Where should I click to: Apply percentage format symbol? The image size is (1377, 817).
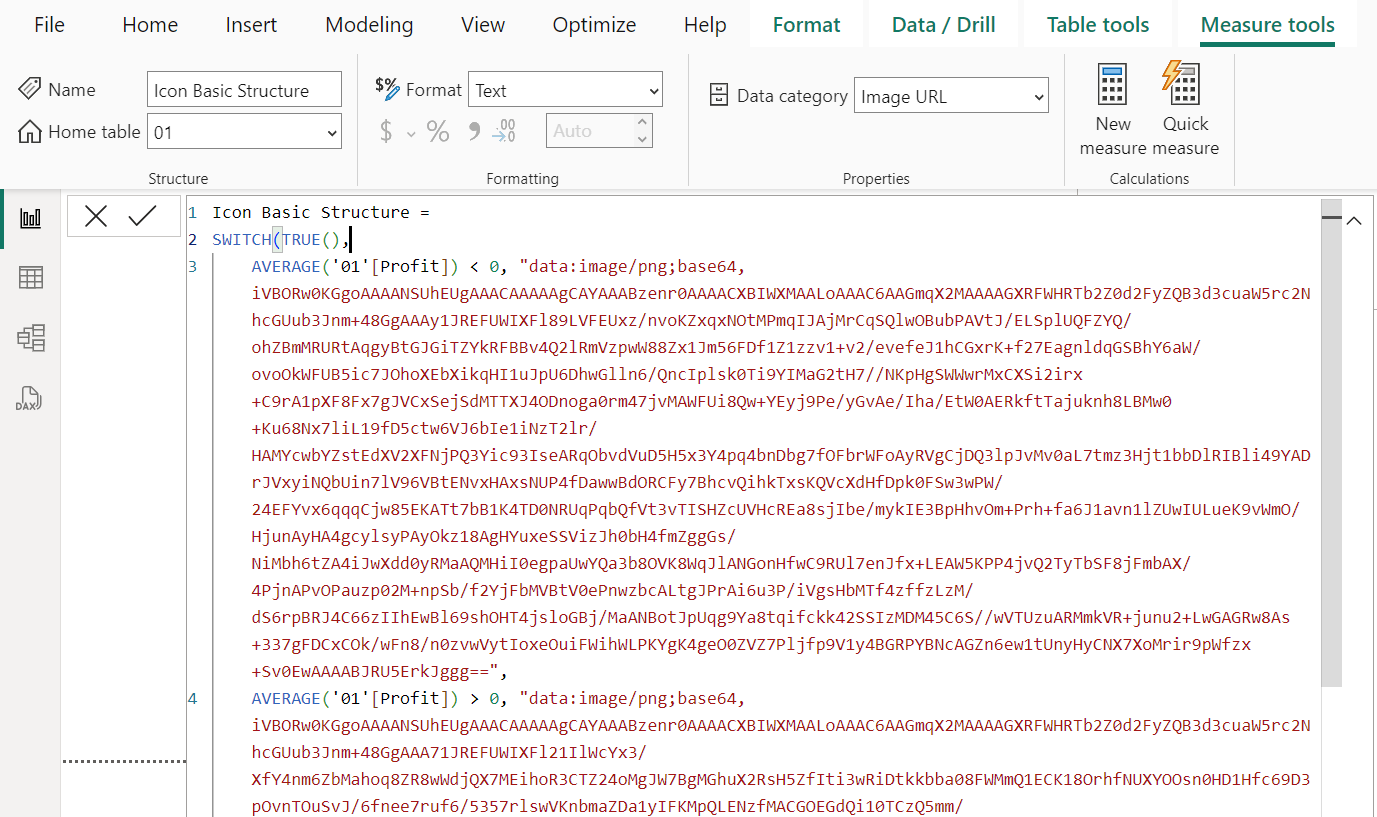[x=438, y=131]
